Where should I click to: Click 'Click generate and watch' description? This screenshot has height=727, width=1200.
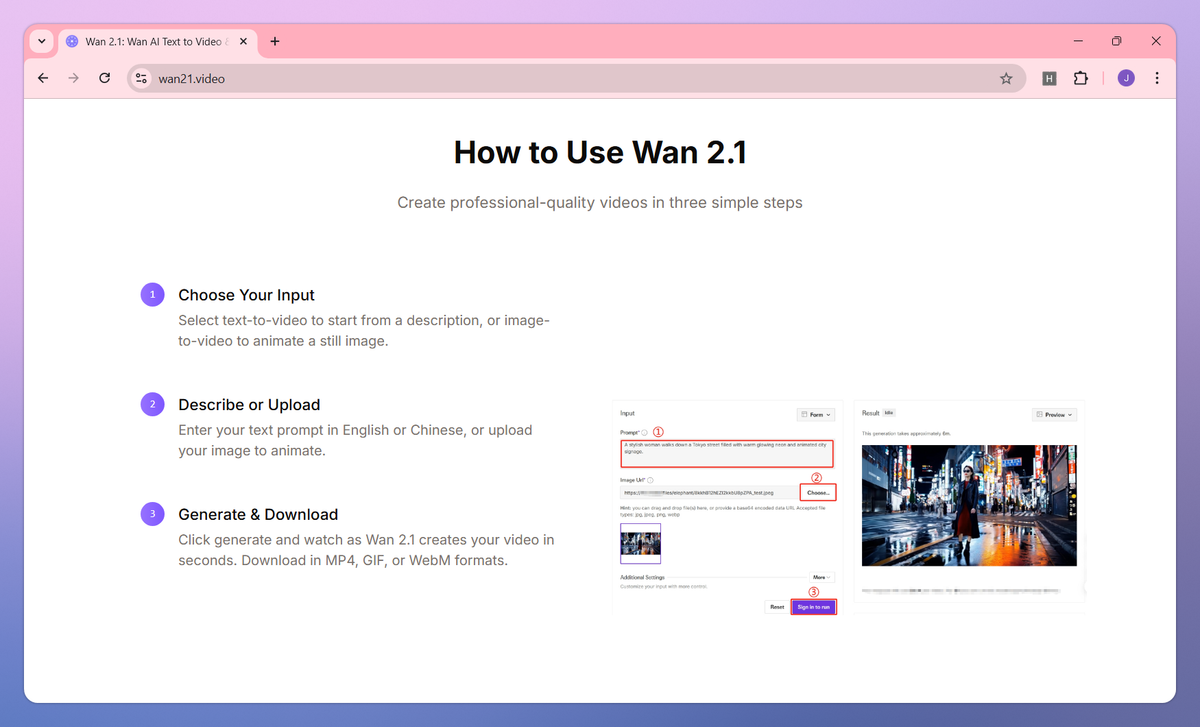366,550
